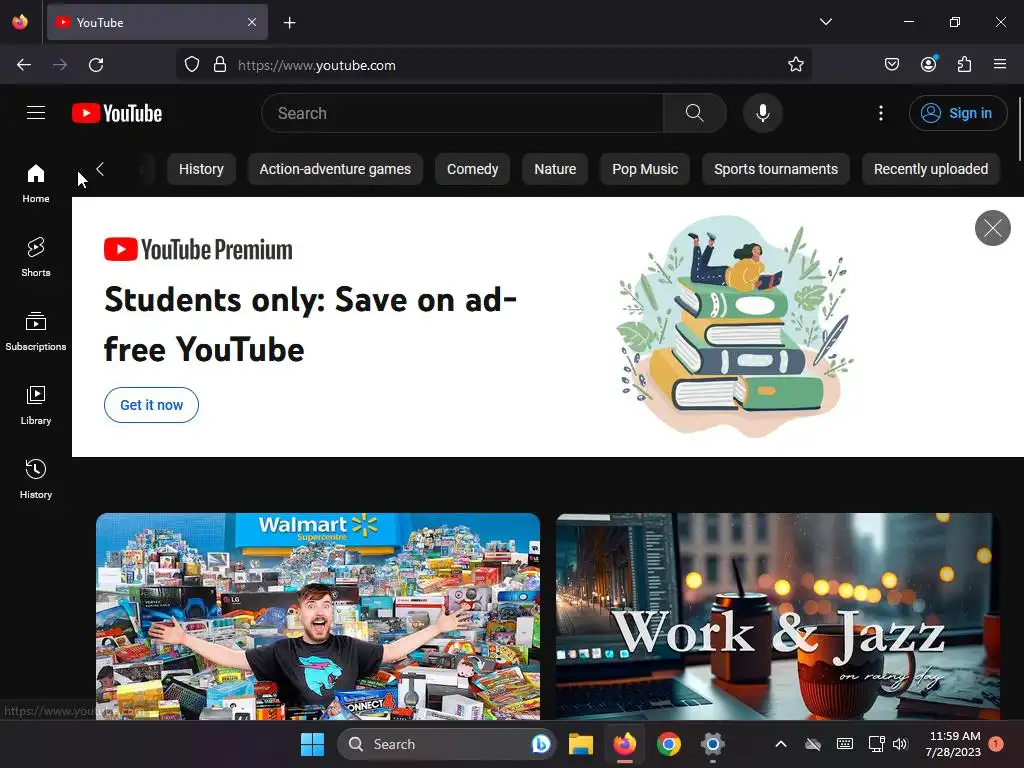Open History in sidebar
Image resolution: width=1024 pixels, height=768 pixels.
pos(36,479)
